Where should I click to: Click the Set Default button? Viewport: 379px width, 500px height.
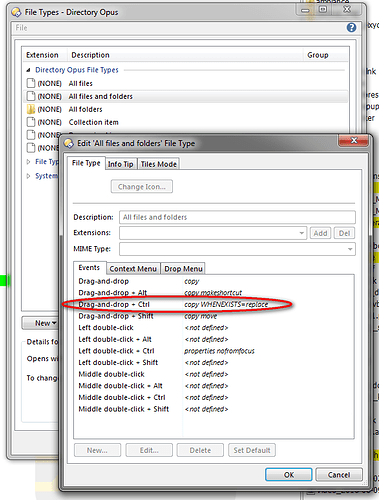pos(252,450)
